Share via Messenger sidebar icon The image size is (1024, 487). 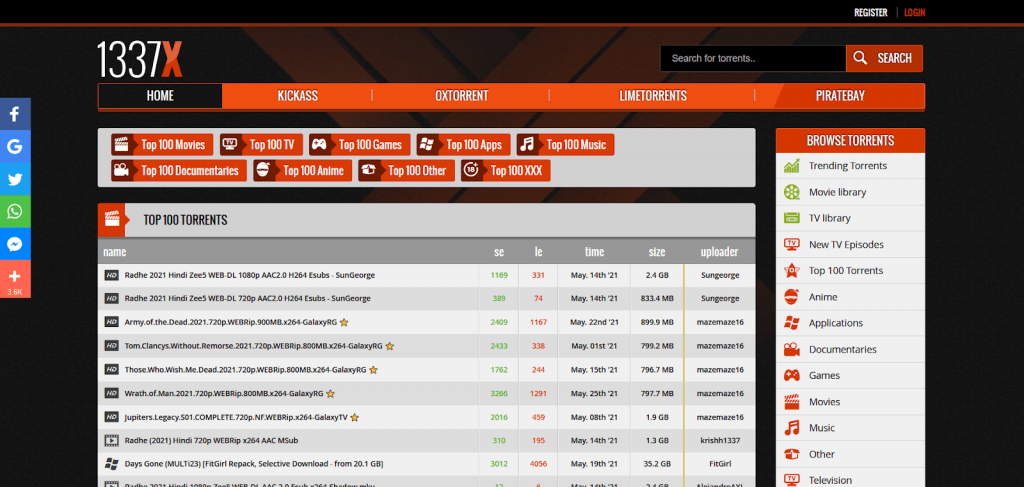pos(15,244)
